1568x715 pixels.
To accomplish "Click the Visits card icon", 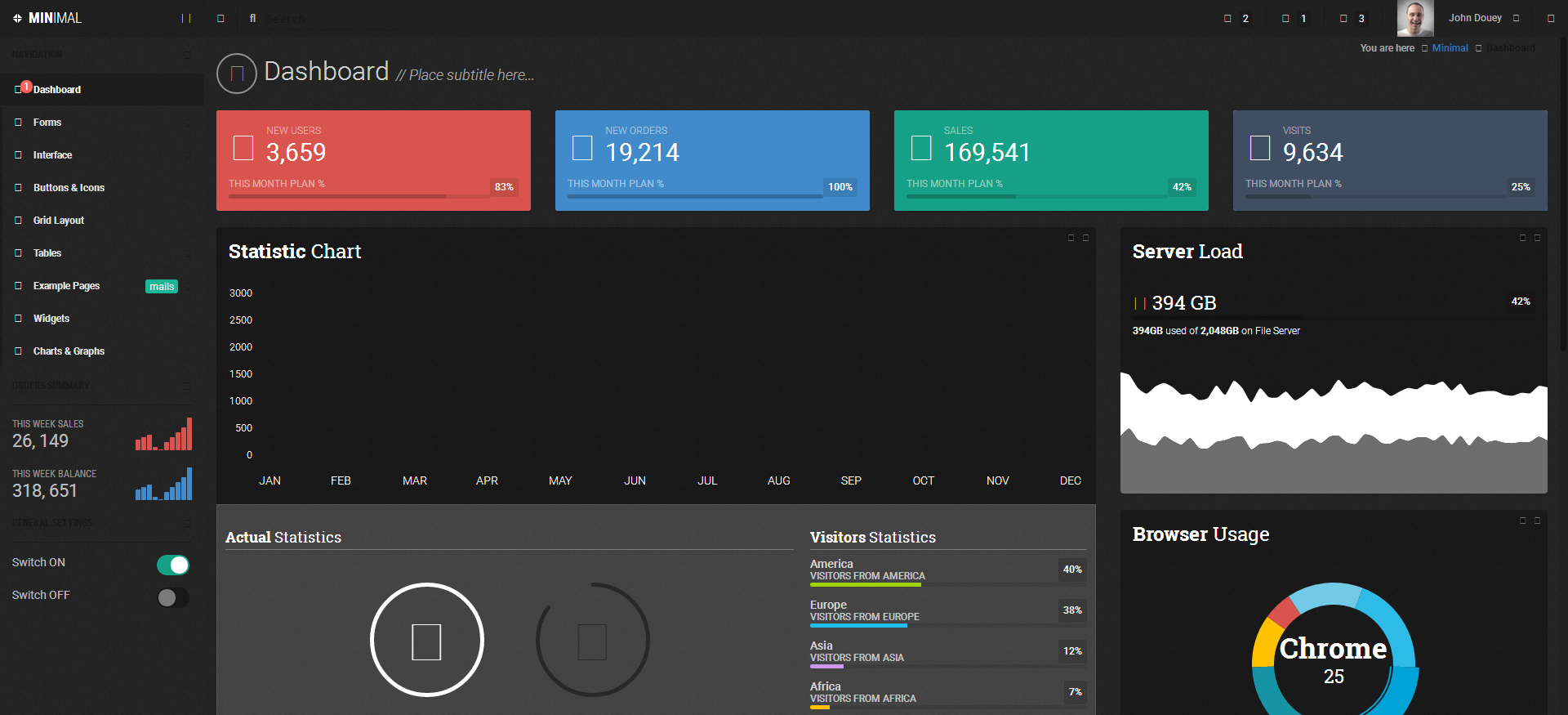I will [1260, 148].
